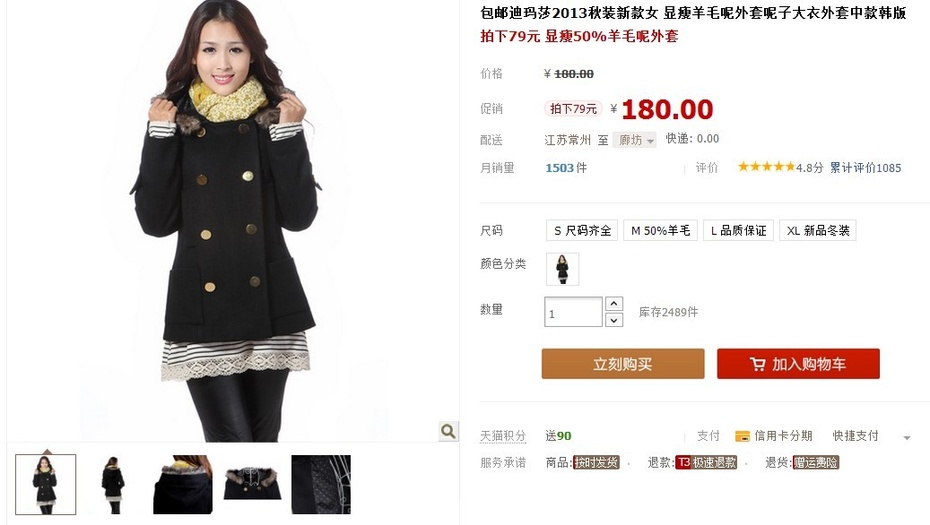930x525 pixels.
Task: Click the credit card installment icon
Action: pyautogui.click(x=742, y=436)
